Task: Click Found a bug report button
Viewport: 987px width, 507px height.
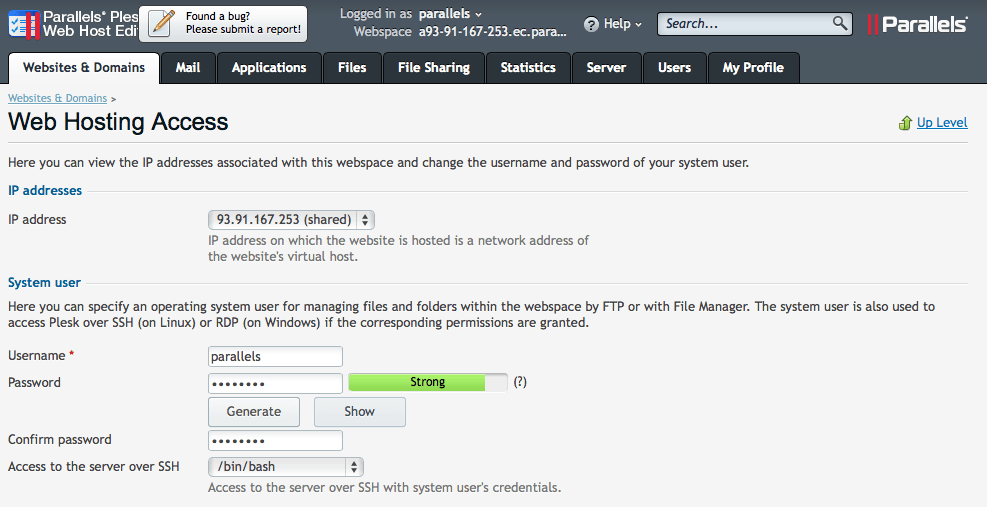Action: 223,24
